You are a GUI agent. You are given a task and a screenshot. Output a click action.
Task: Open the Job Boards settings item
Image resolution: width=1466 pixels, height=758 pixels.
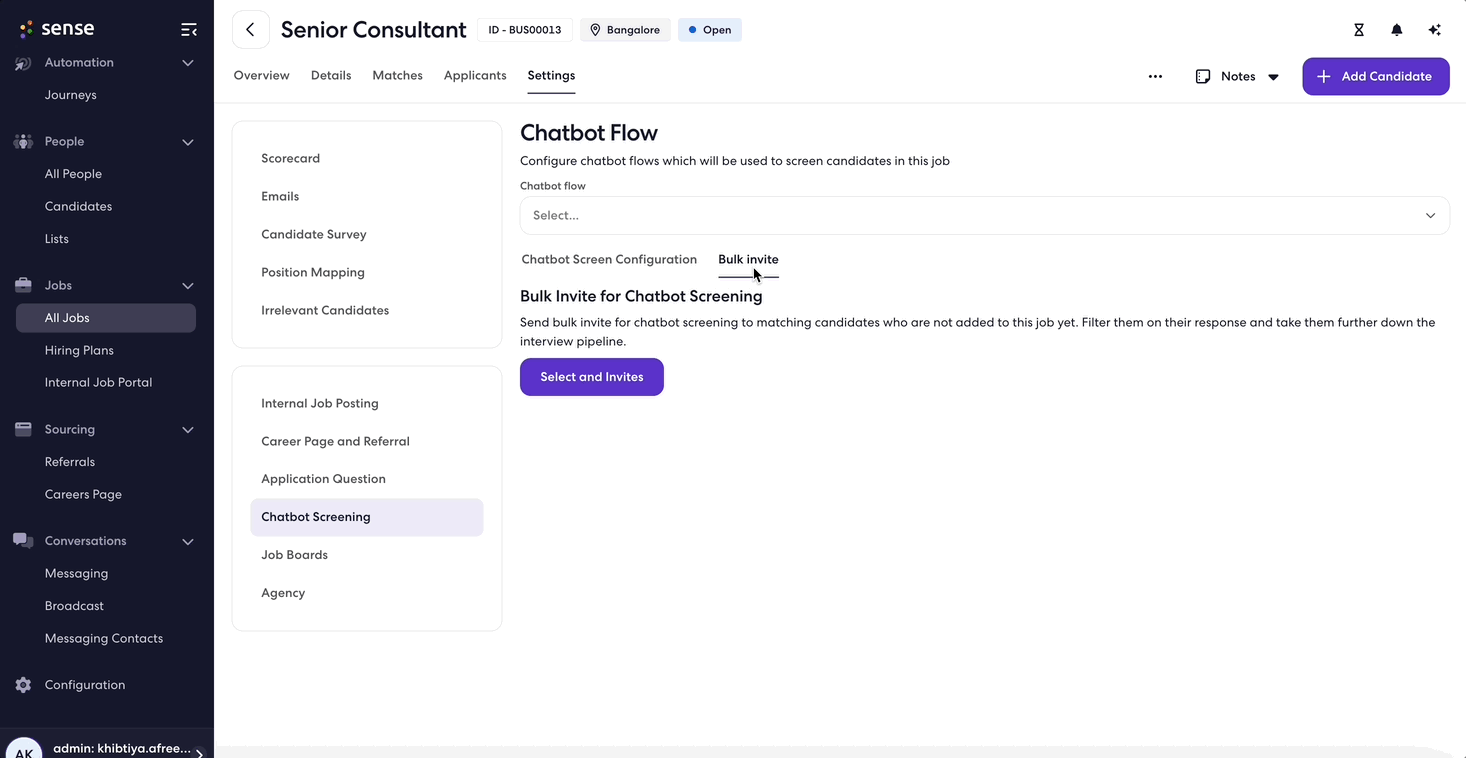tap(294, 555)
